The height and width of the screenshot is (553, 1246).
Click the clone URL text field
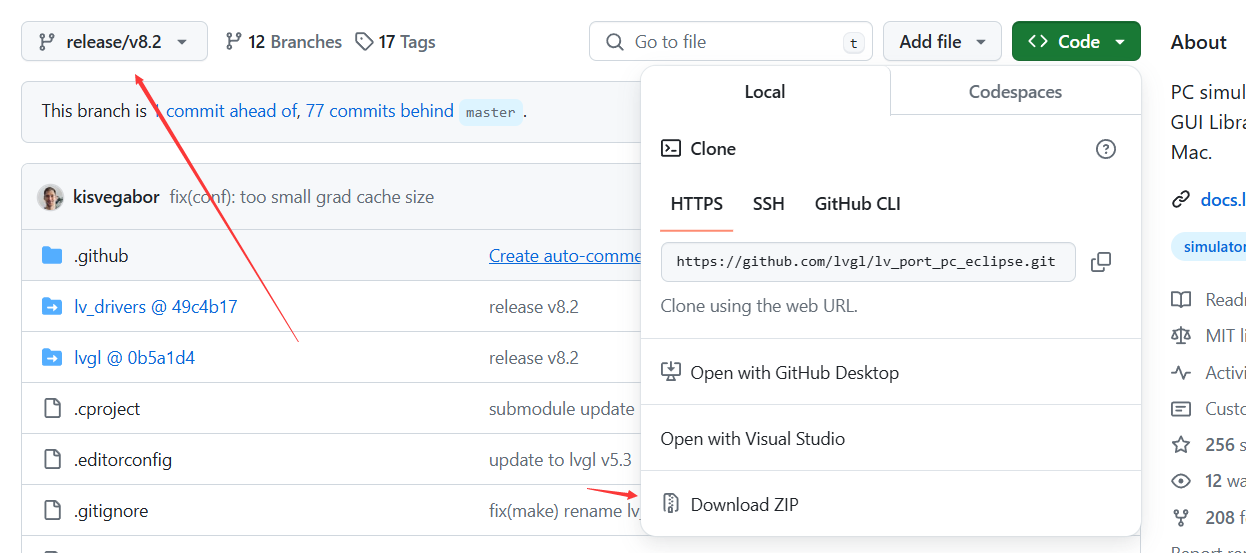(868, 262)
